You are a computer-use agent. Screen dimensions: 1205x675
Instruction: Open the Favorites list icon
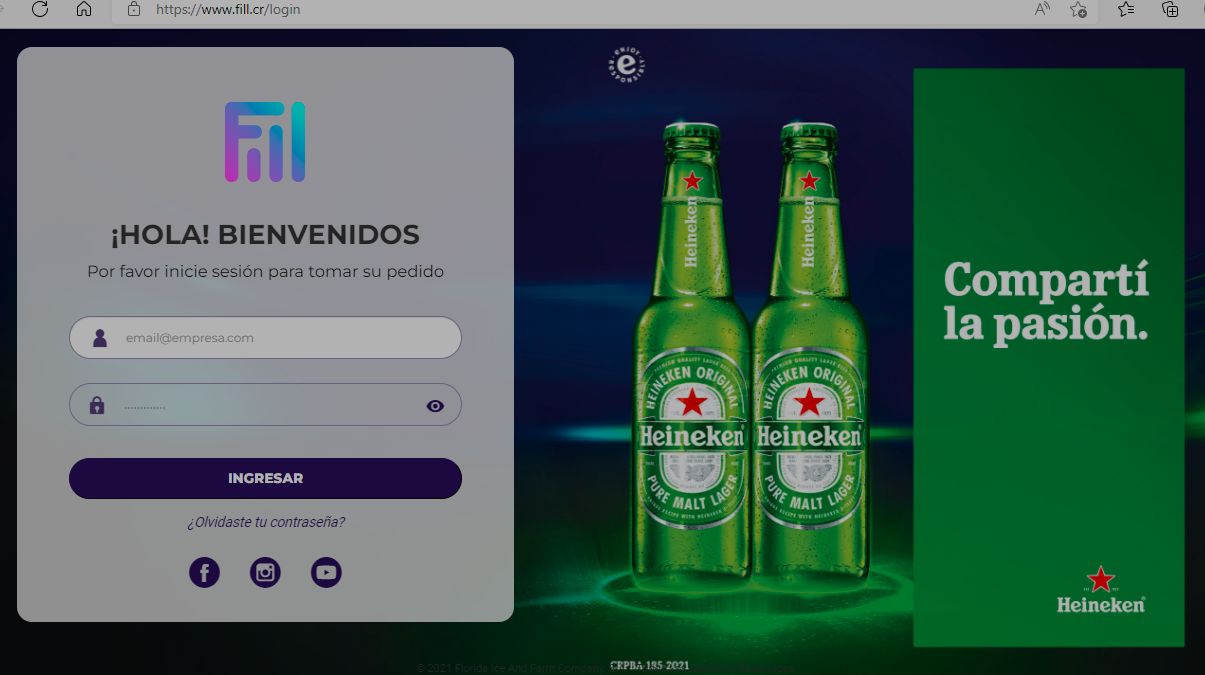click(1126, 9)
